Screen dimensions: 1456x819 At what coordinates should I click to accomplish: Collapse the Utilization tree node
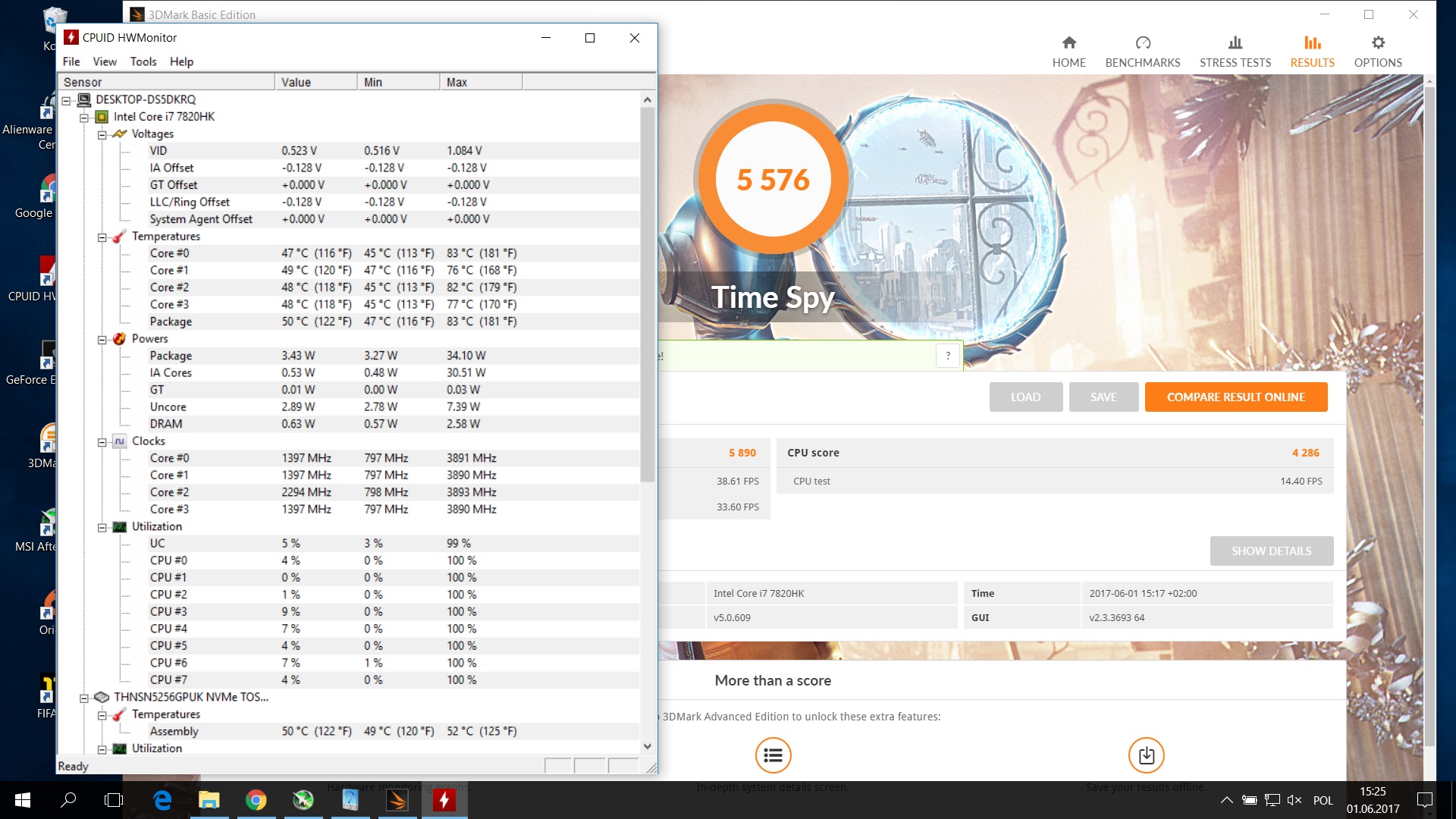point(102,527)
